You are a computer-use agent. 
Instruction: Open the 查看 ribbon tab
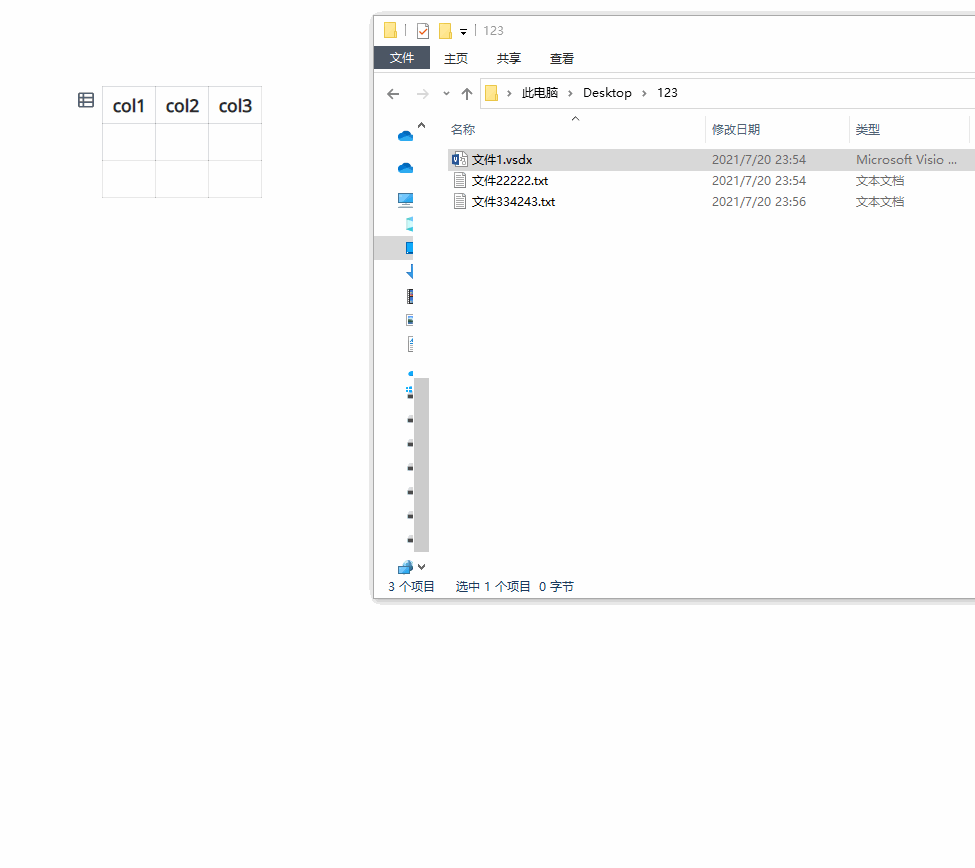tap(561, 58)
